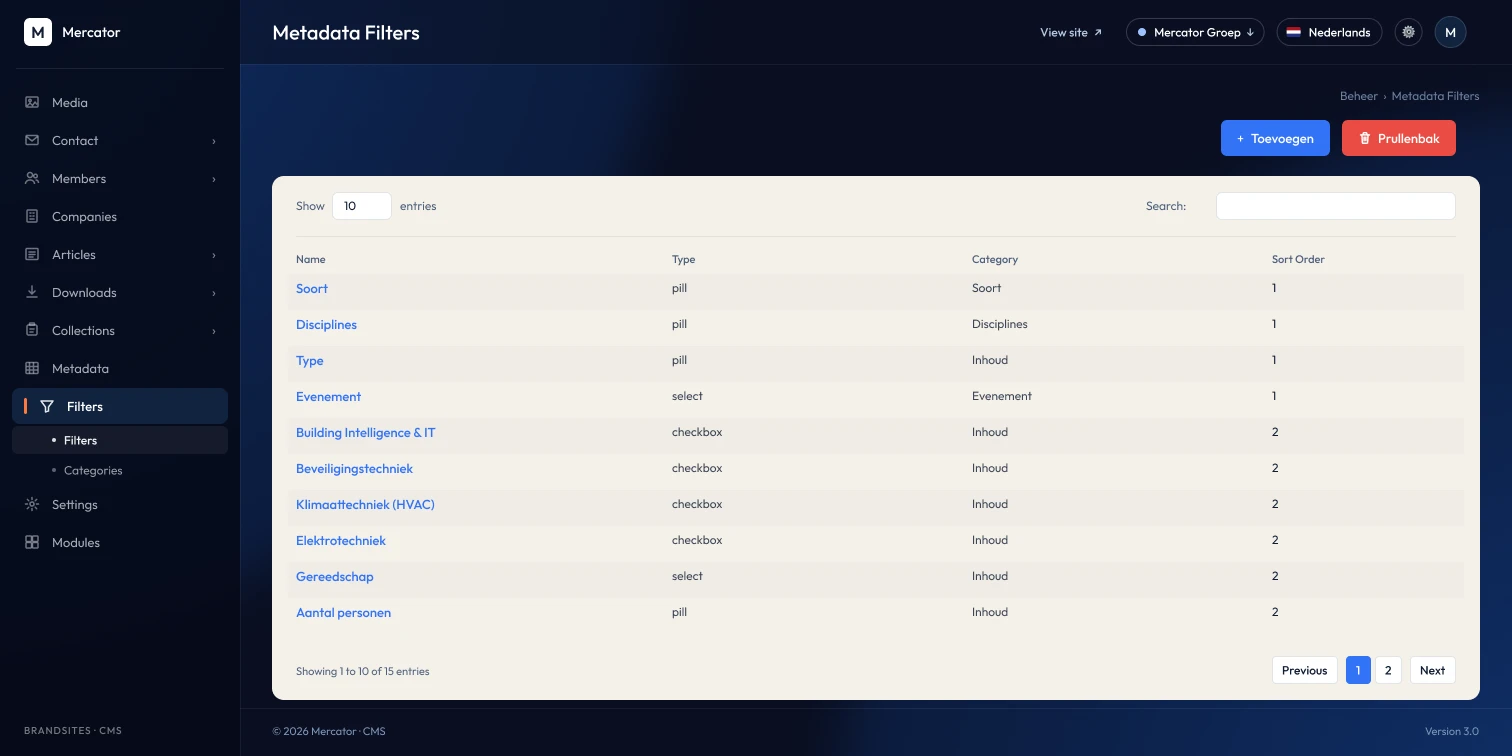Image resolution: width=1512 pixels, height=756 pixels.
Task: Expand the Collections submenu chevron
Action: point(214,331)
